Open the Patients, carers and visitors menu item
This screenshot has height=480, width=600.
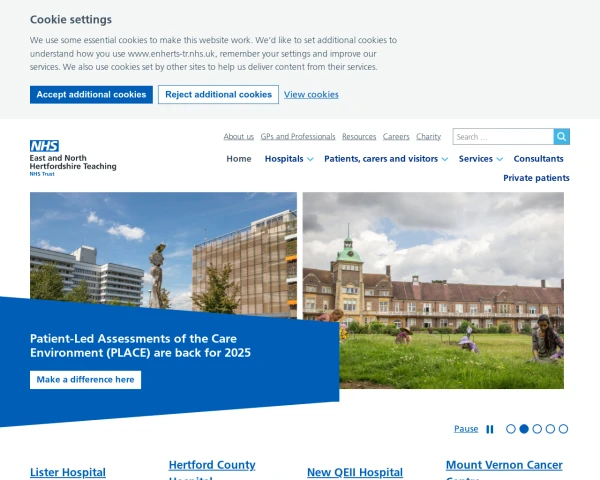coord(381,159)
